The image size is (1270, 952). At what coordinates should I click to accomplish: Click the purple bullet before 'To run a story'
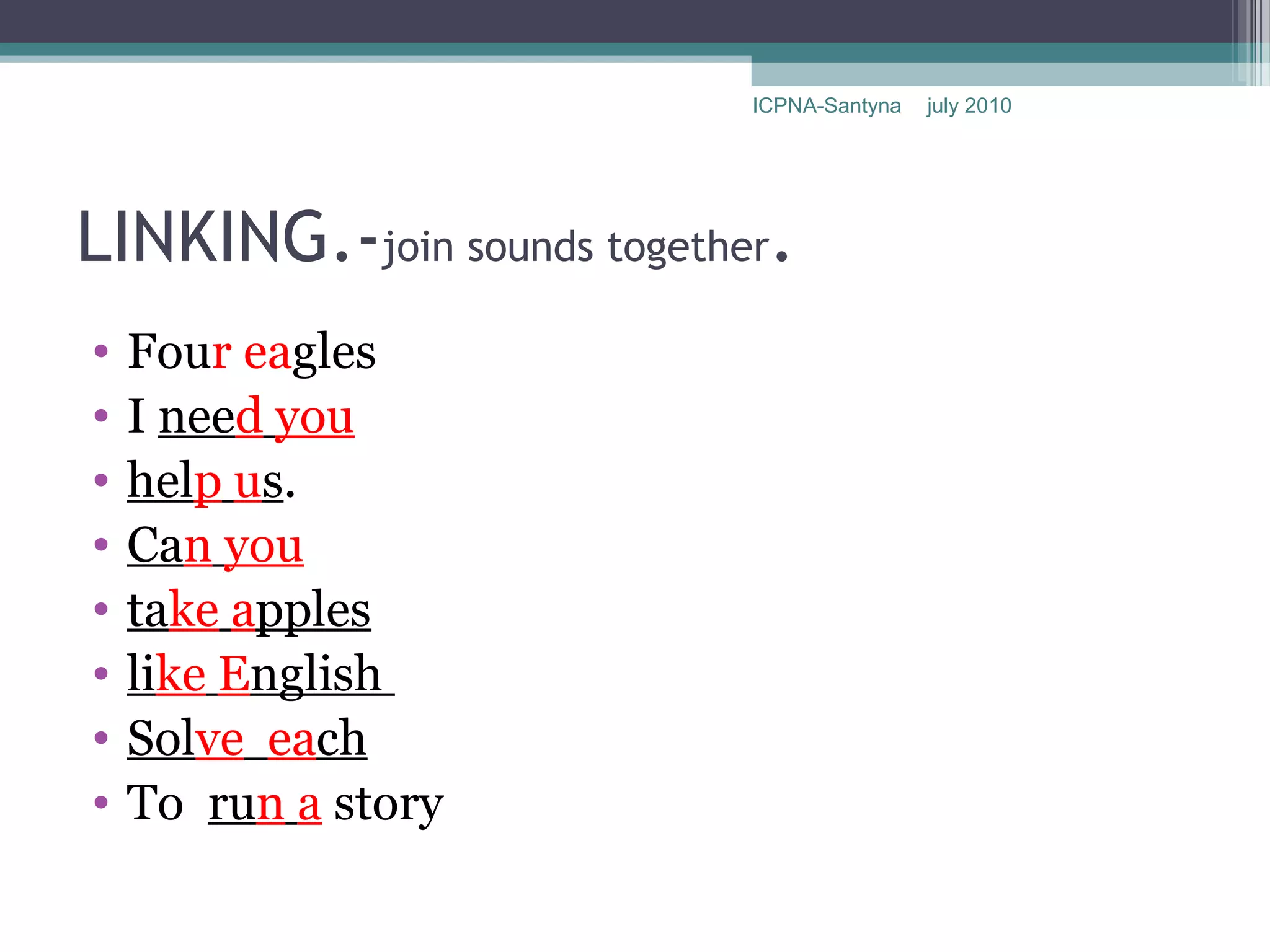click(x=101, y=803)
